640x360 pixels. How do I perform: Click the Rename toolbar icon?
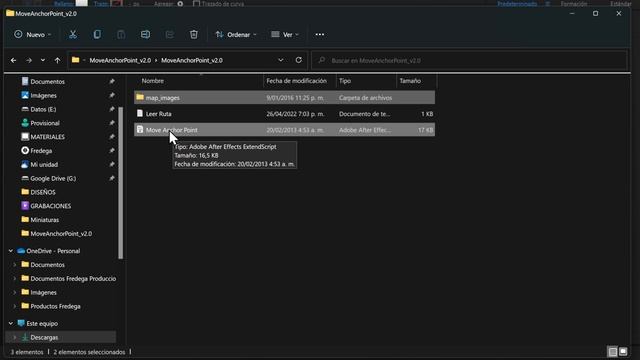(x=145, y=35)
